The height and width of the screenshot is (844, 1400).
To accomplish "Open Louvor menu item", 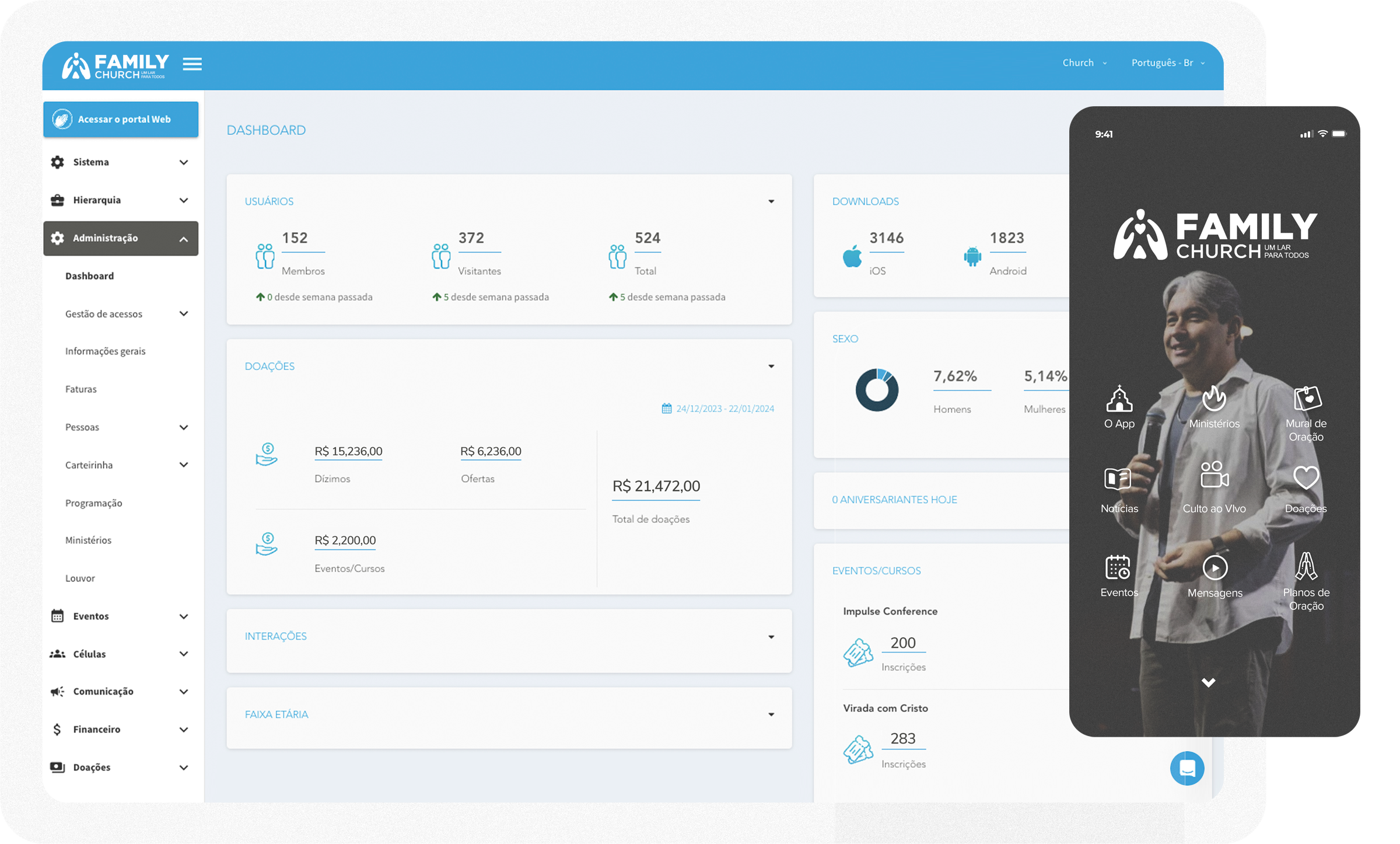I will 80,578.
